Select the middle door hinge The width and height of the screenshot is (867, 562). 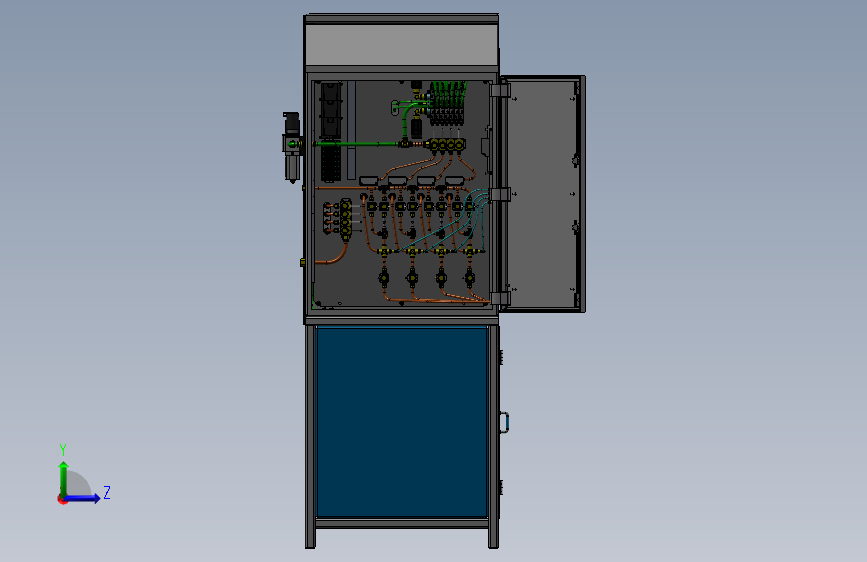[x=500, y=194]
